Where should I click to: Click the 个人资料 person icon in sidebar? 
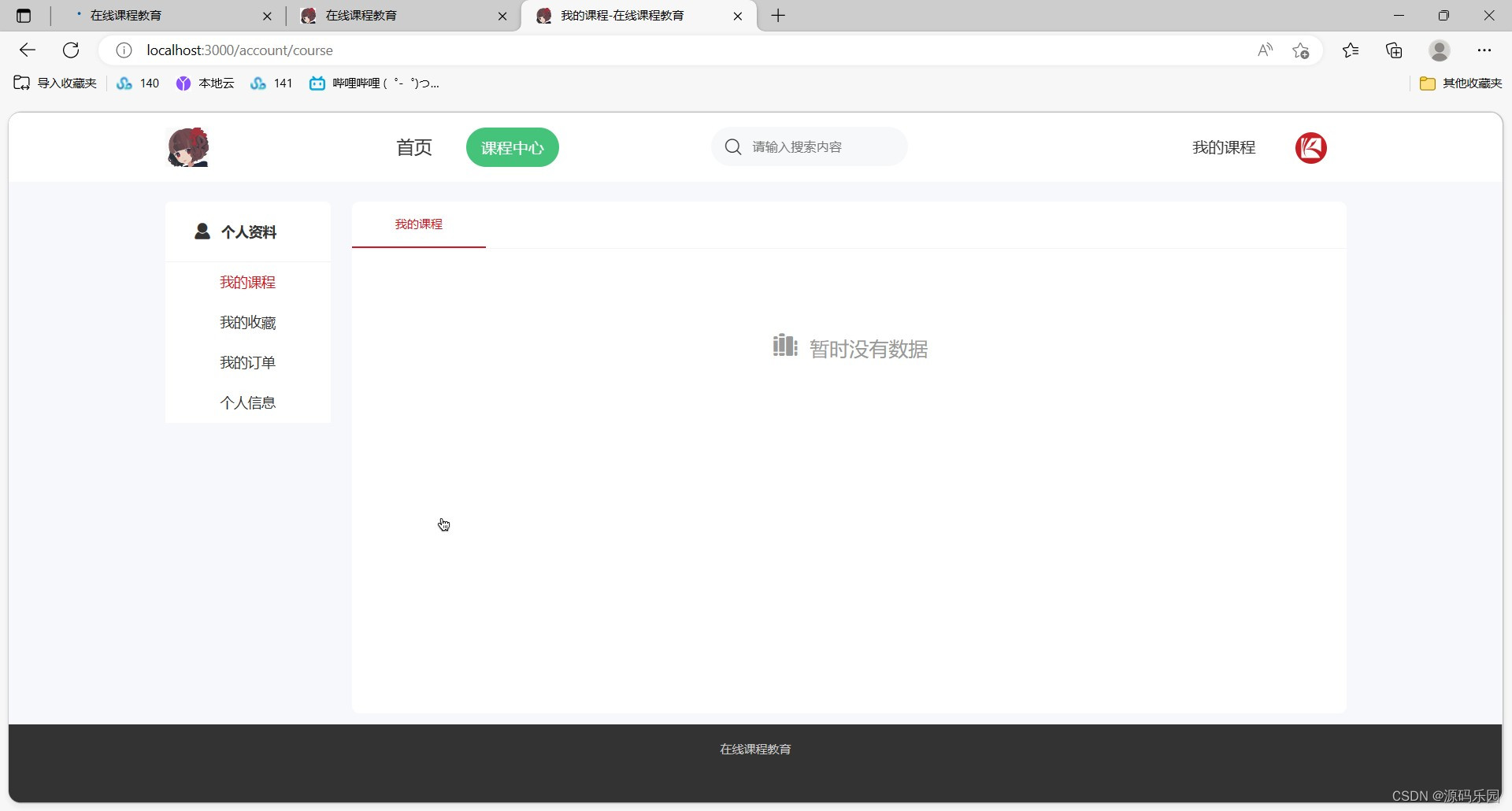(202, 231)
